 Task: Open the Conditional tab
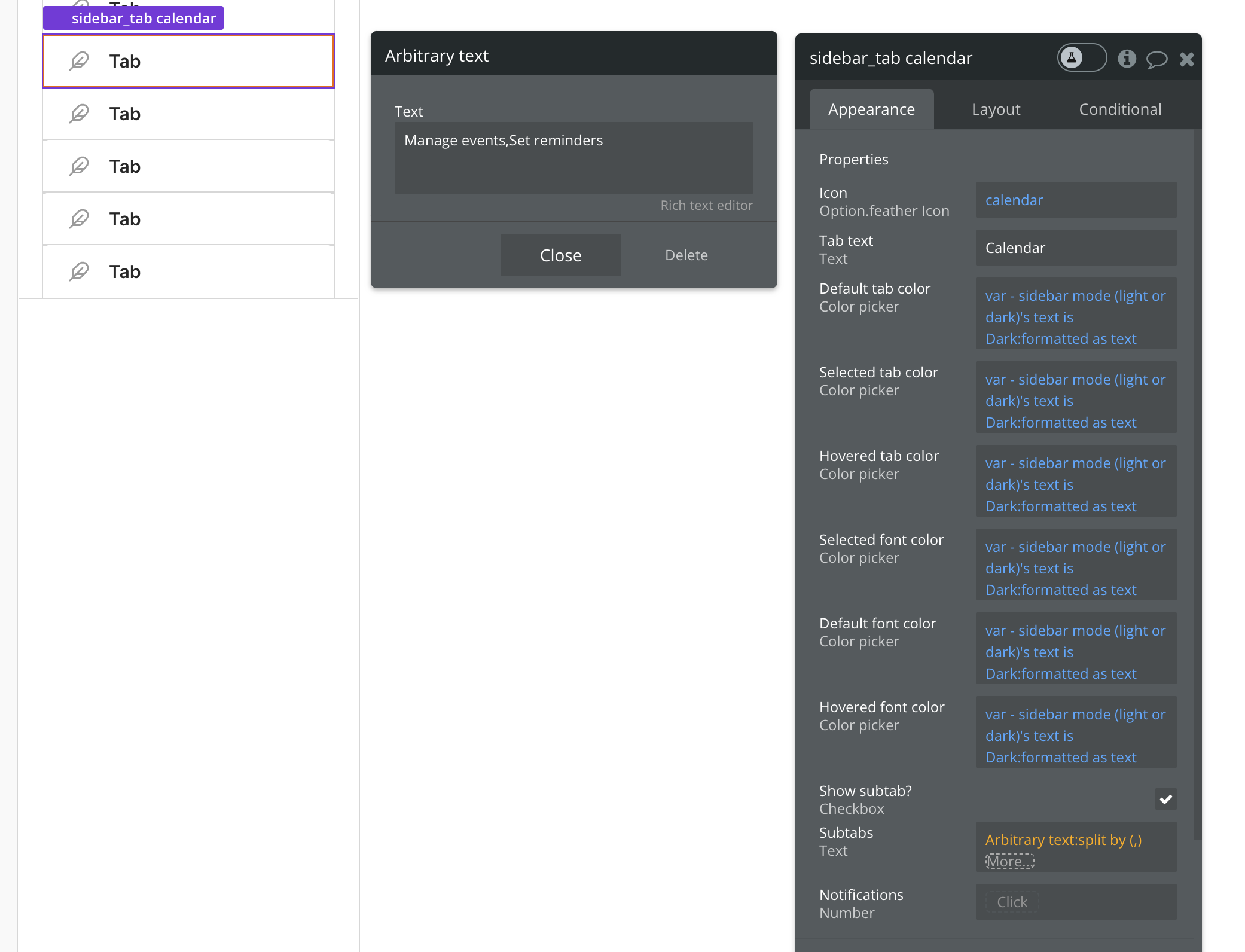coord(1120,109)
